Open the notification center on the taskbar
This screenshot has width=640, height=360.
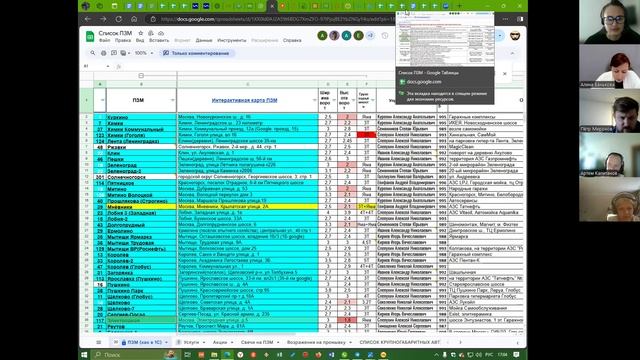[x=516, y=355]
